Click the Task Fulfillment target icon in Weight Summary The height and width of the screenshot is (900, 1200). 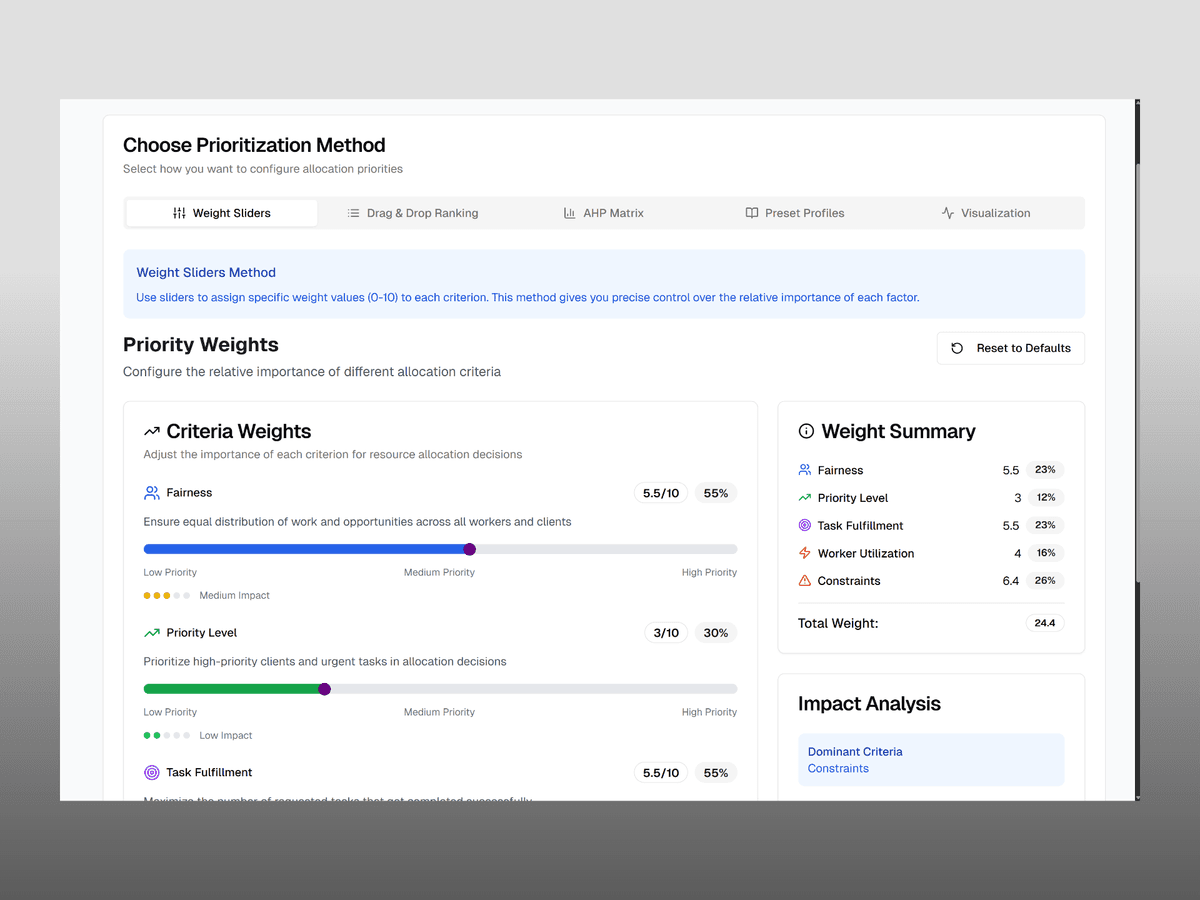805,525
